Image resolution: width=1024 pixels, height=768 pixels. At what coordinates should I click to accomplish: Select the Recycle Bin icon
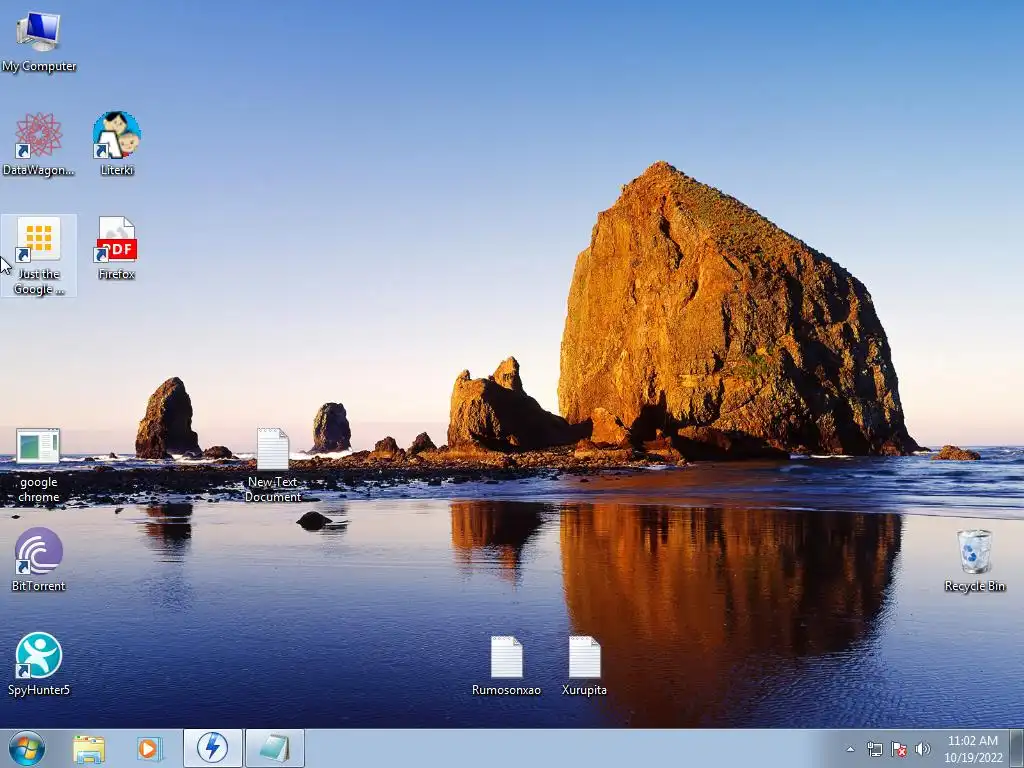coord(974,561)
